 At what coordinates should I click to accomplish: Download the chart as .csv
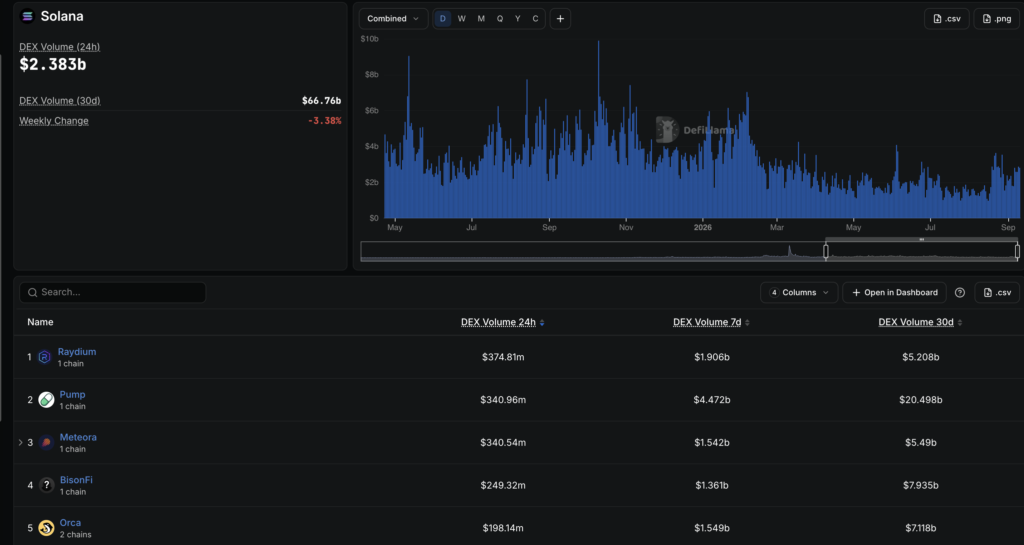coord(946,19)
